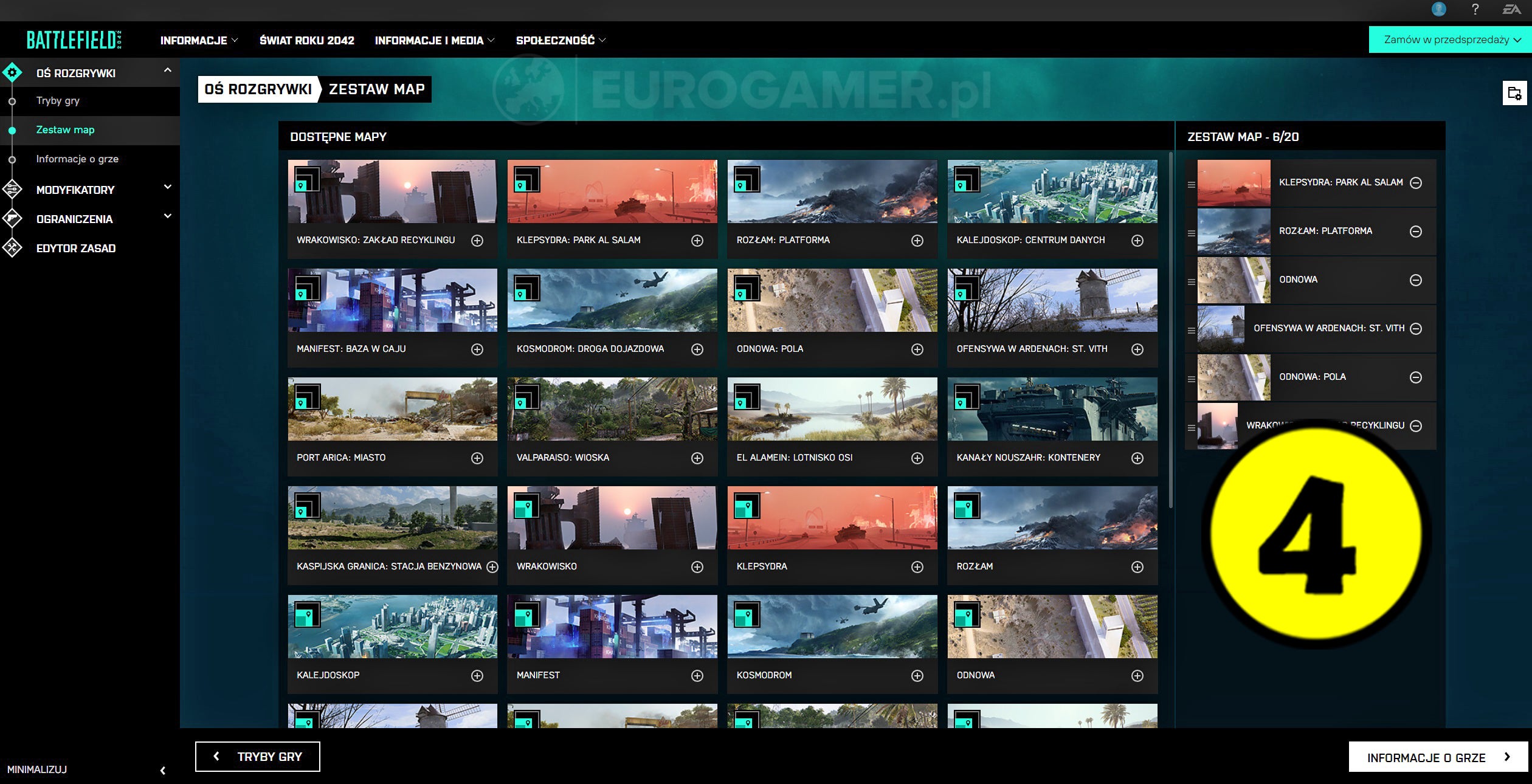The image size is (1532, 784).
Task: Add Valparaiso: Wioska via plus icon
Action: click(697, 458)
